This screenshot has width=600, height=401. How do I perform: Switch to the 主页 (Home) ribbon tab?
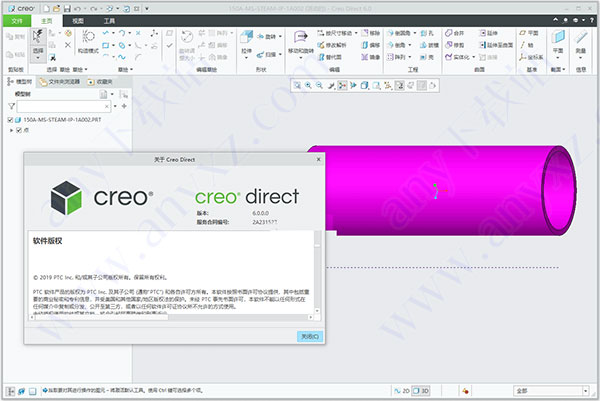click(x=47, y=21)
